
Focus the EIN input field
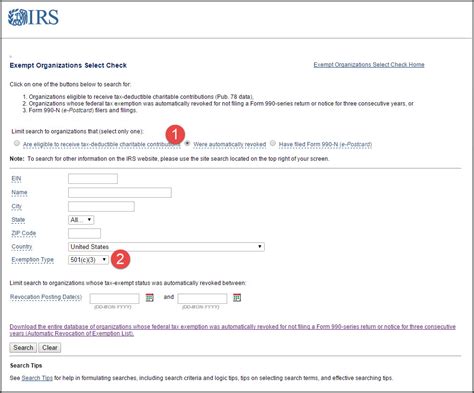click(93, 179)
